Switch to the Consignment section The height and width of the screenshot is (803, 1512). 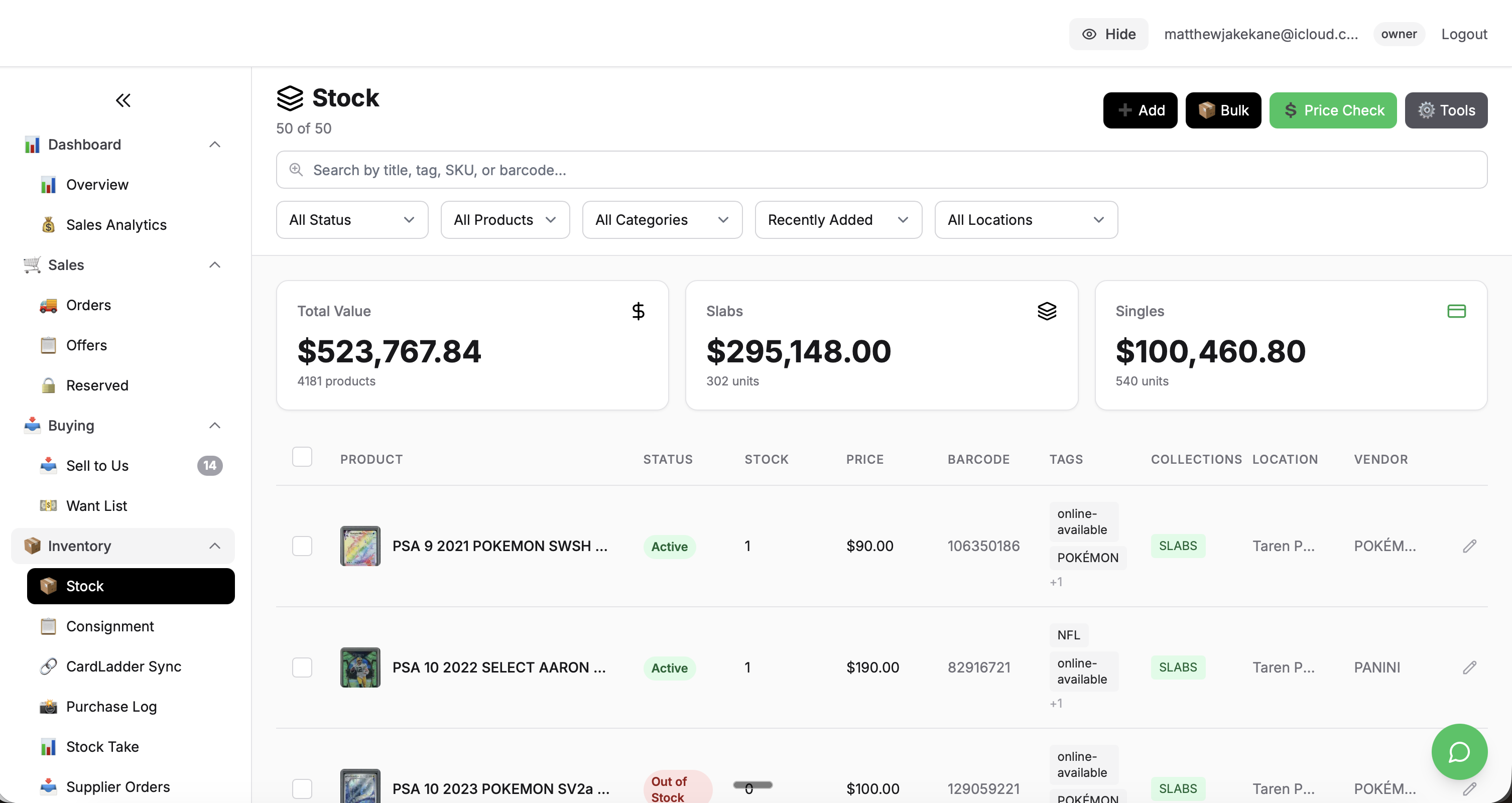(109, 626)
